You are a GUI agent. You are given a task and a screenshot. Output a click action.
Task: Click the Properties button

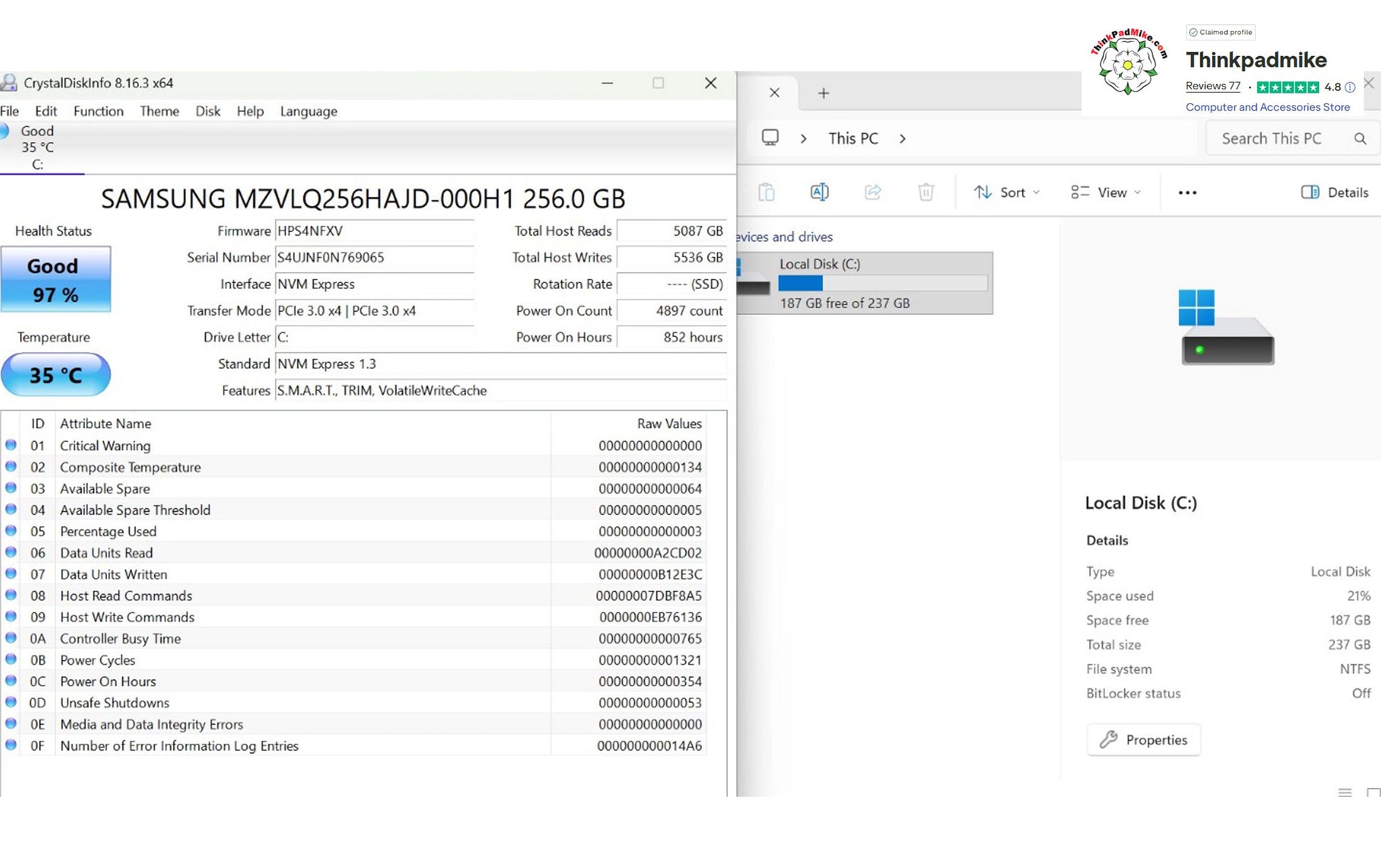tap(1143, 740)
